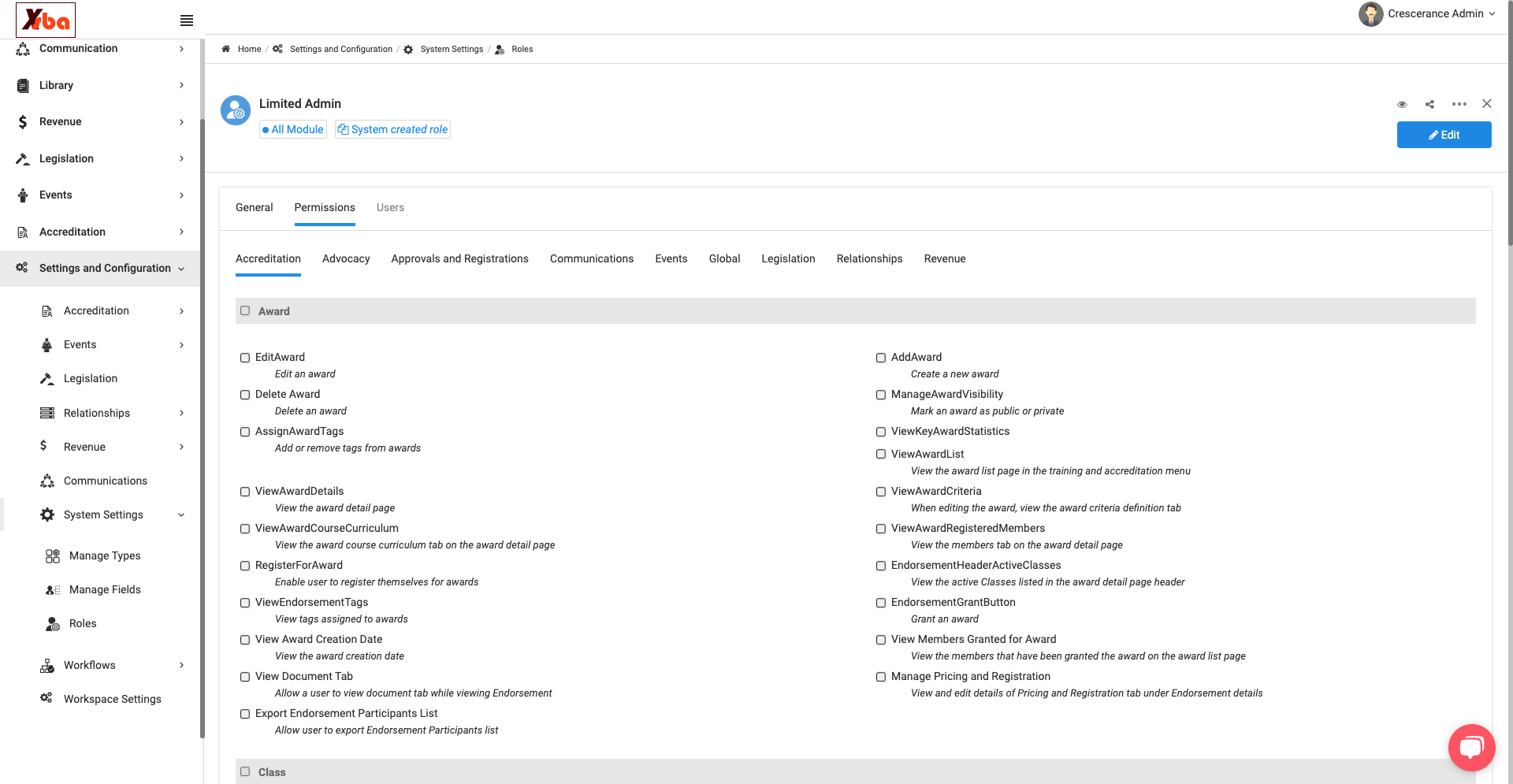Image resolution: width=1513 pixels, height=784 pixels.
Task: Click the Communications submenu icon
Action: tap(47, 481)
